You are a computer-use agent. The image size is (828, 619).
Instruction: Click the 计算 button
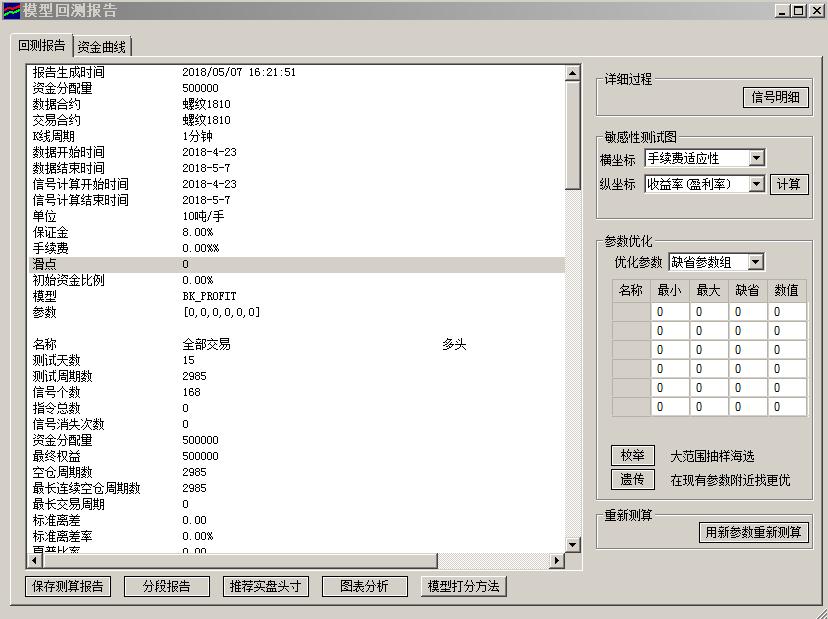pos(788,185)
